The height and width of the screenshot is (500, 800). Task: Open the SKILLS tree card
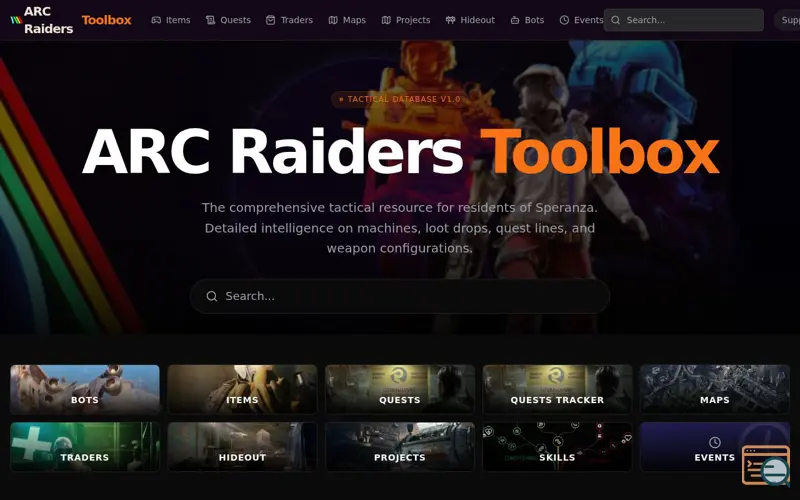click(x=557, y=446)
